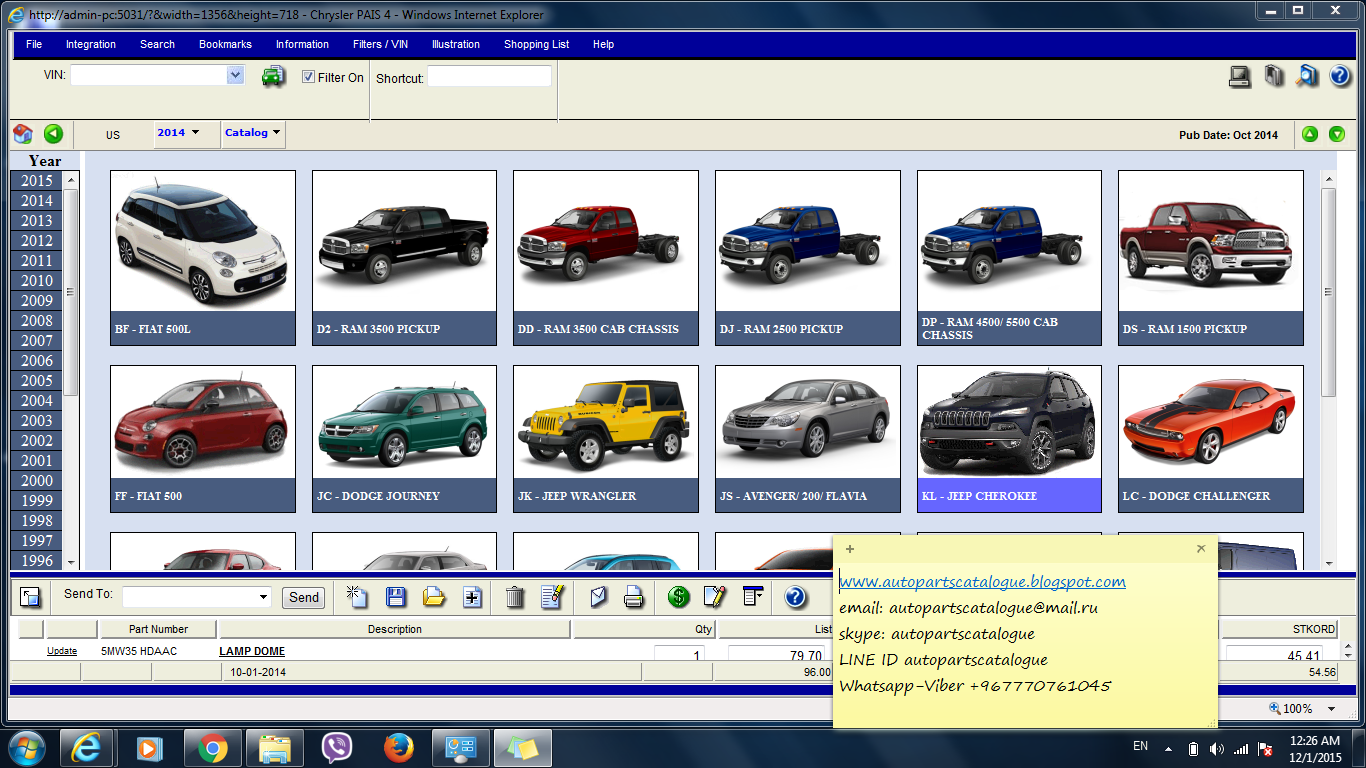Select the LC - DODGE CHALLENGER thumbnail
Screen dimensions: 1366x768
click(x=1211, y=439)
